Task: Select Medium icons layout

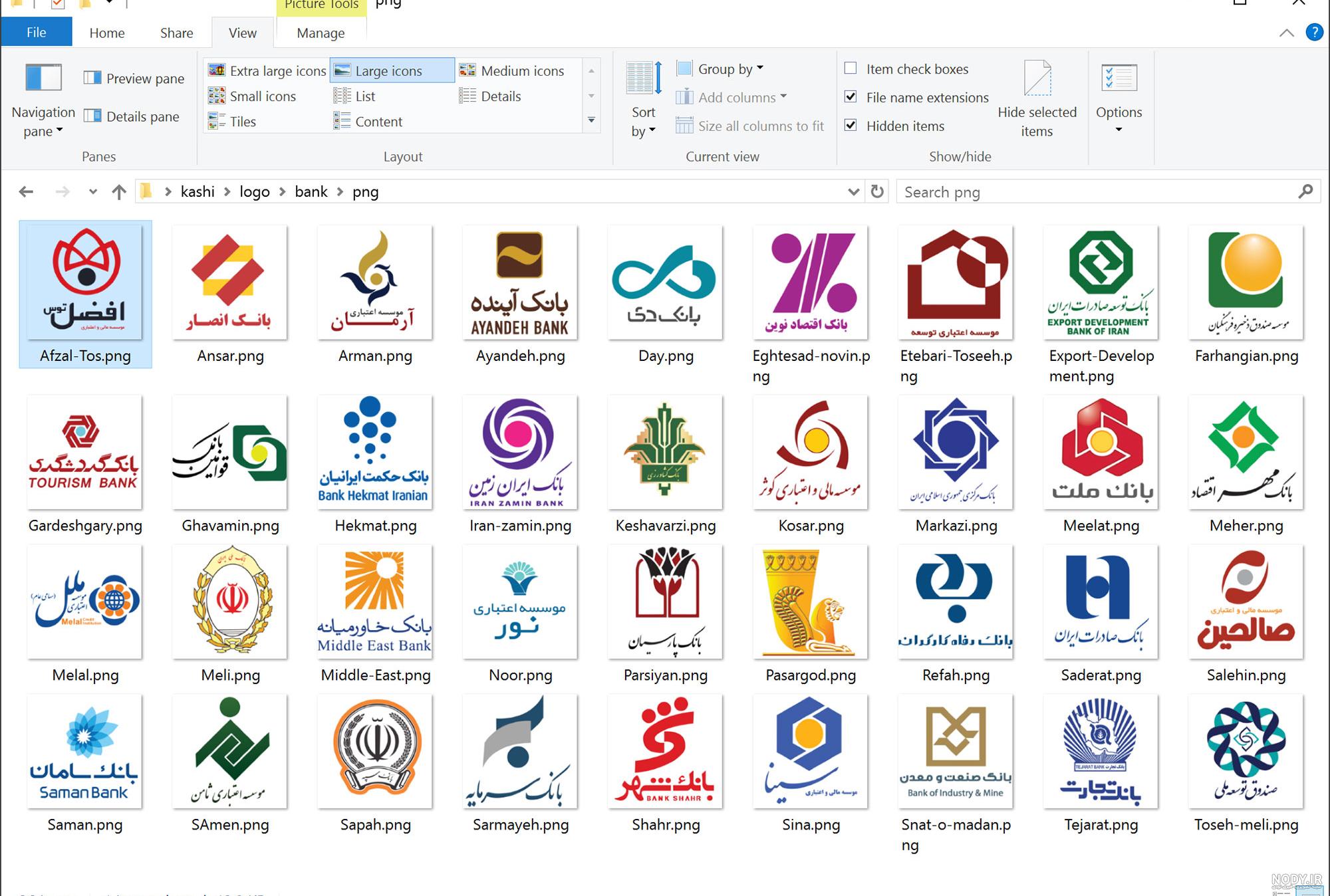Action: click(512, 70)
